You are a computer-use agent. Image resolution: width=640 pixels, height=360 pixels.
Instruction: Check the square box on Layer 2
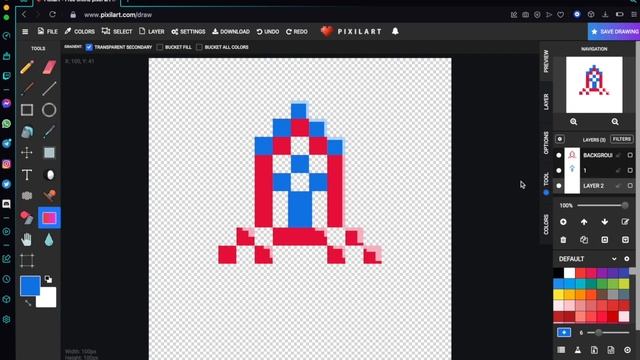pos(630,186)
